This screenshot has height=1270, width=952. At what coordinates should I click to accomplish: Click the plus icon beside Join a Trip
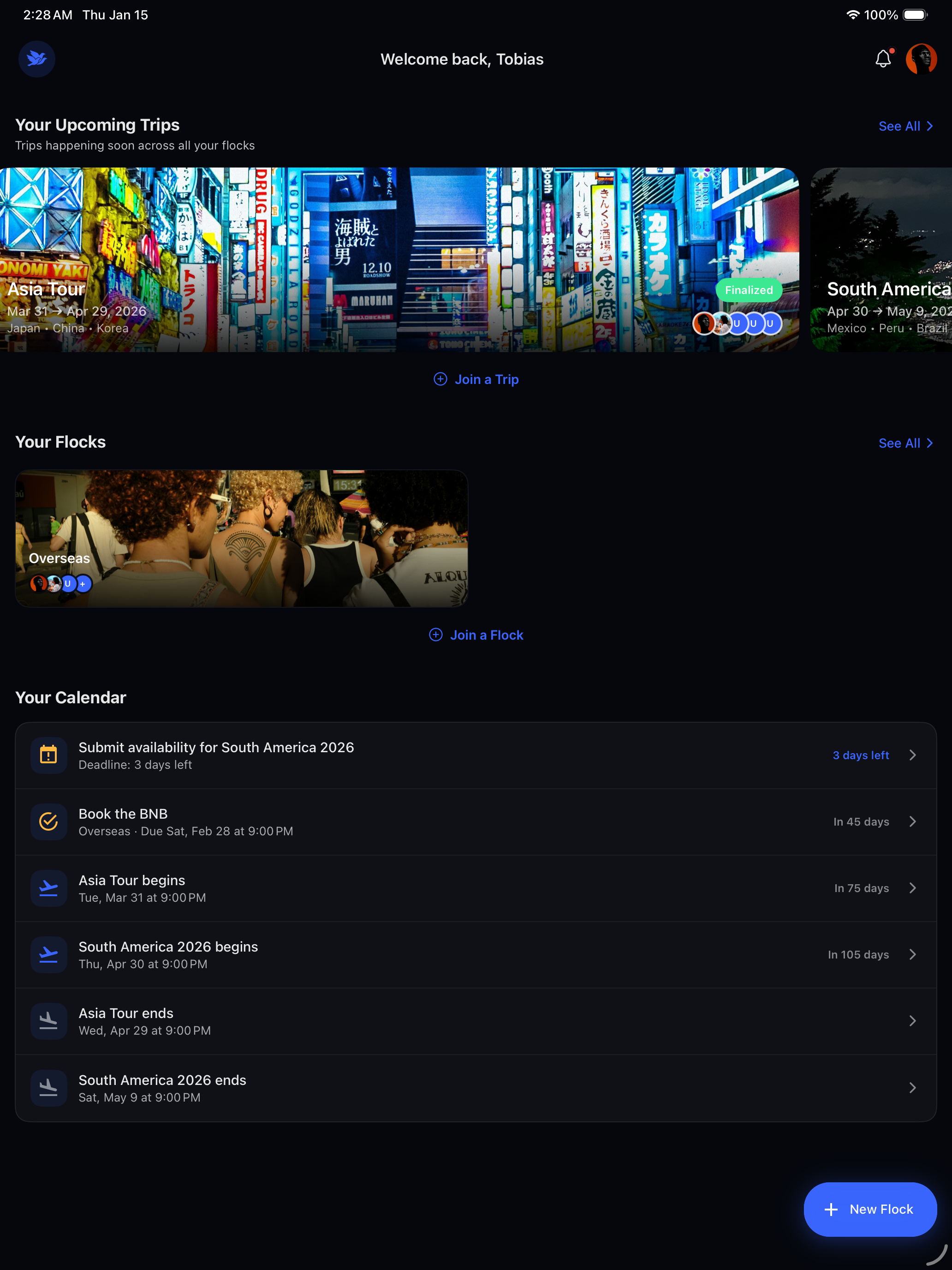(440, 379)
